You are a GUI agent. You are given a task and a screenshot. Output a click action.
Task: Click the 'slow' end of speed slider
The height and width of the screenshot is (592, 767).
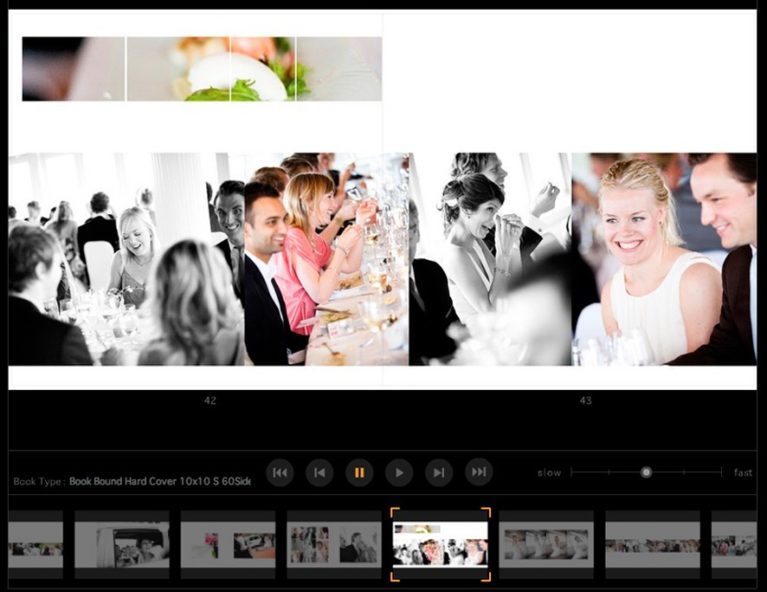pyautogui.click(x=549, y=472)
